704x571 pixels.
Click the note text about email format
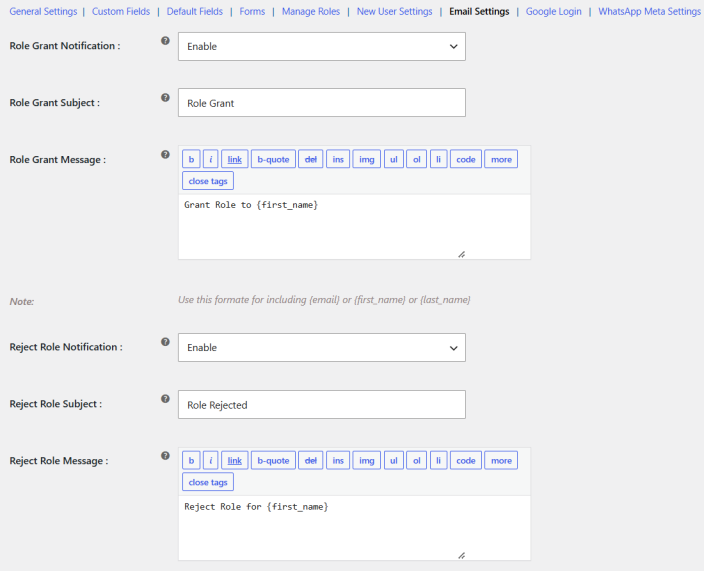324,299
